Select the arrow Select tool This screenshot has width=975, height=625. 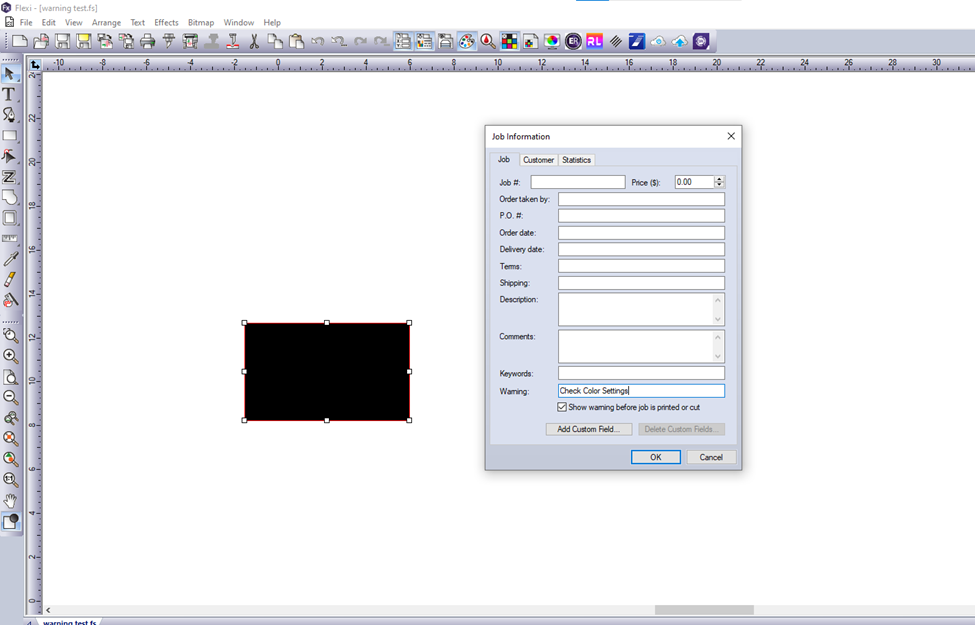10,74
